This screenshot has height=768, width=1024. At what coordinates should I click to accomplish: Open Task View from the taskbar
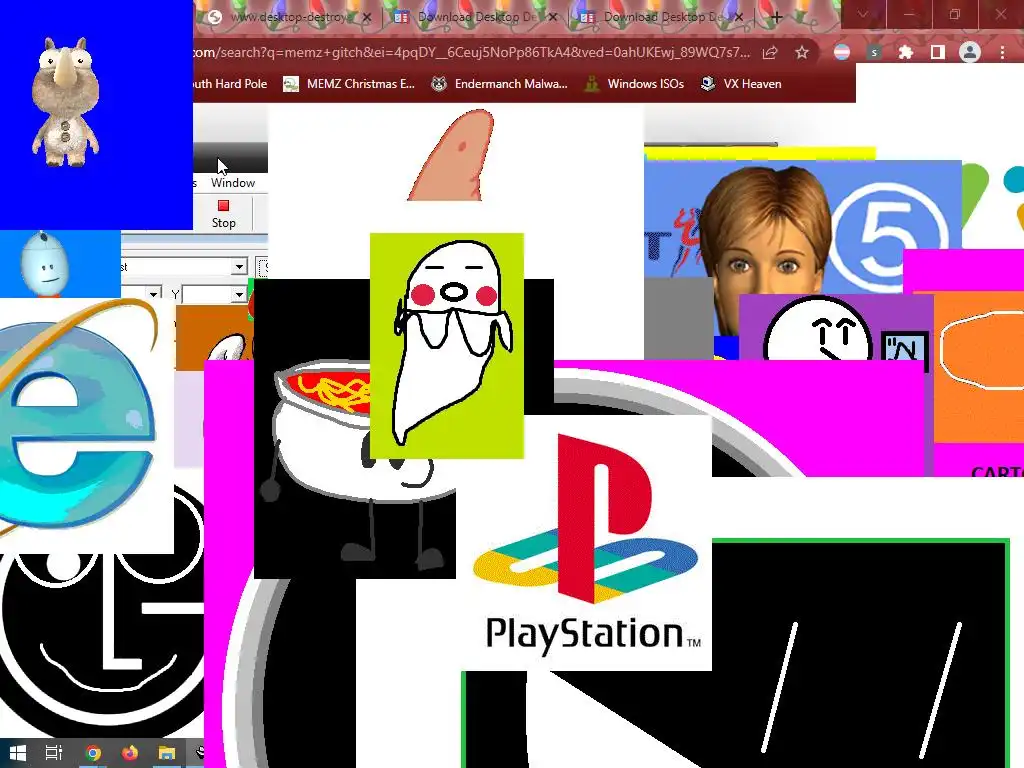click(x=54, y=753)
